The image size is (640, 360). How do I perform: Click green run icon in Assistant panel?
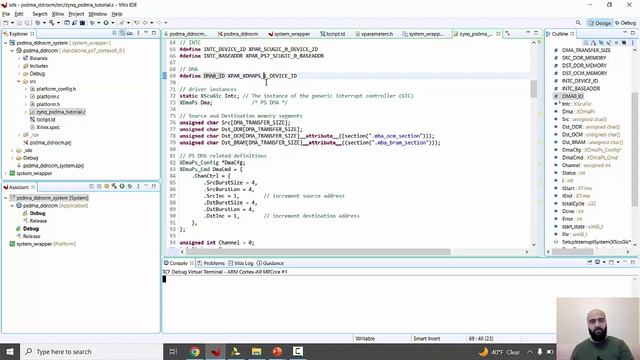coord(122,186)
